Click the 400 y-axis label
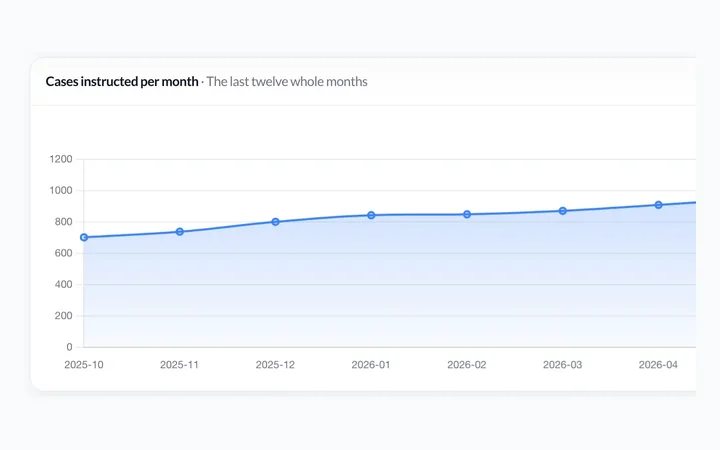This screenshot has height=450, width=720. click(x=63, y=284)
